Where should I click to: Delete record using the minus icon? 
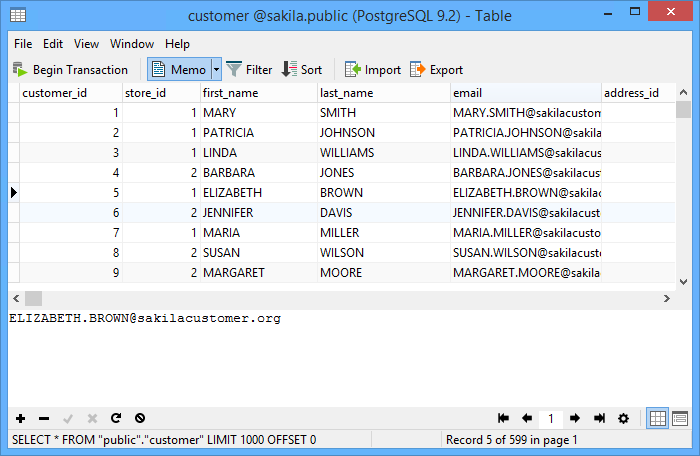(x=44, y=418)
